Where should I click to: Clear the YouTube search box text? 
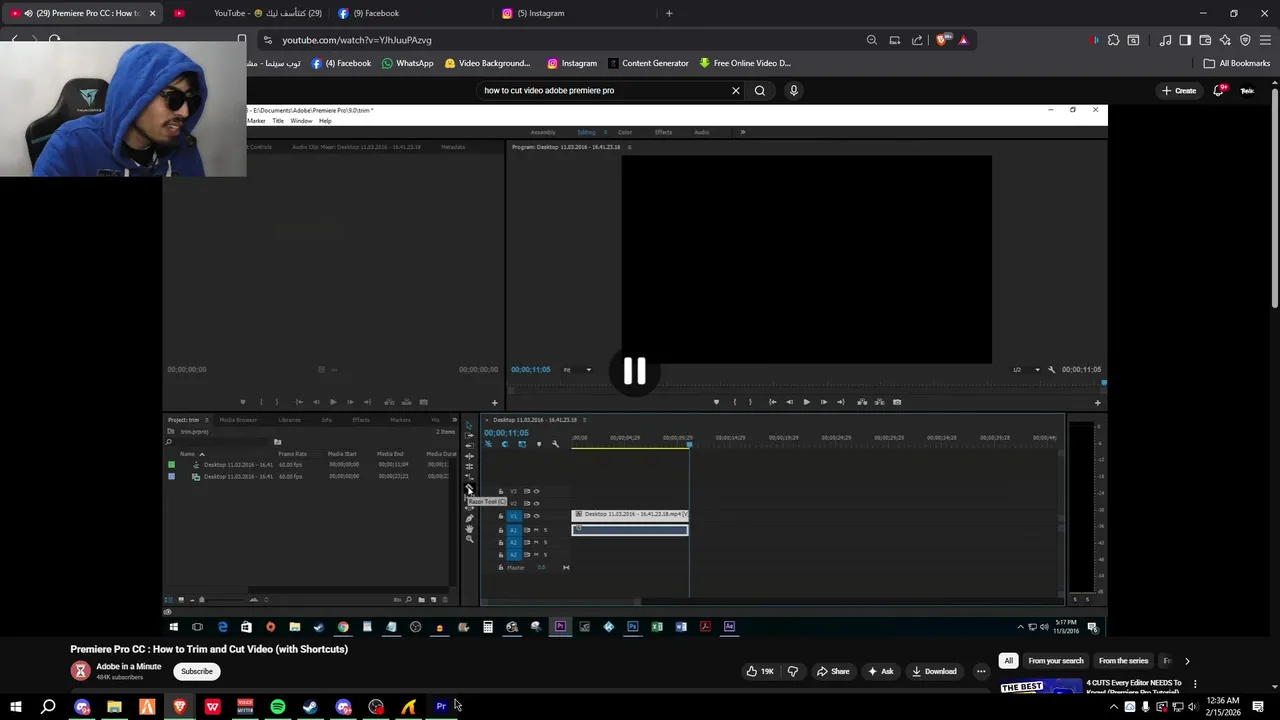coord(736,90)
